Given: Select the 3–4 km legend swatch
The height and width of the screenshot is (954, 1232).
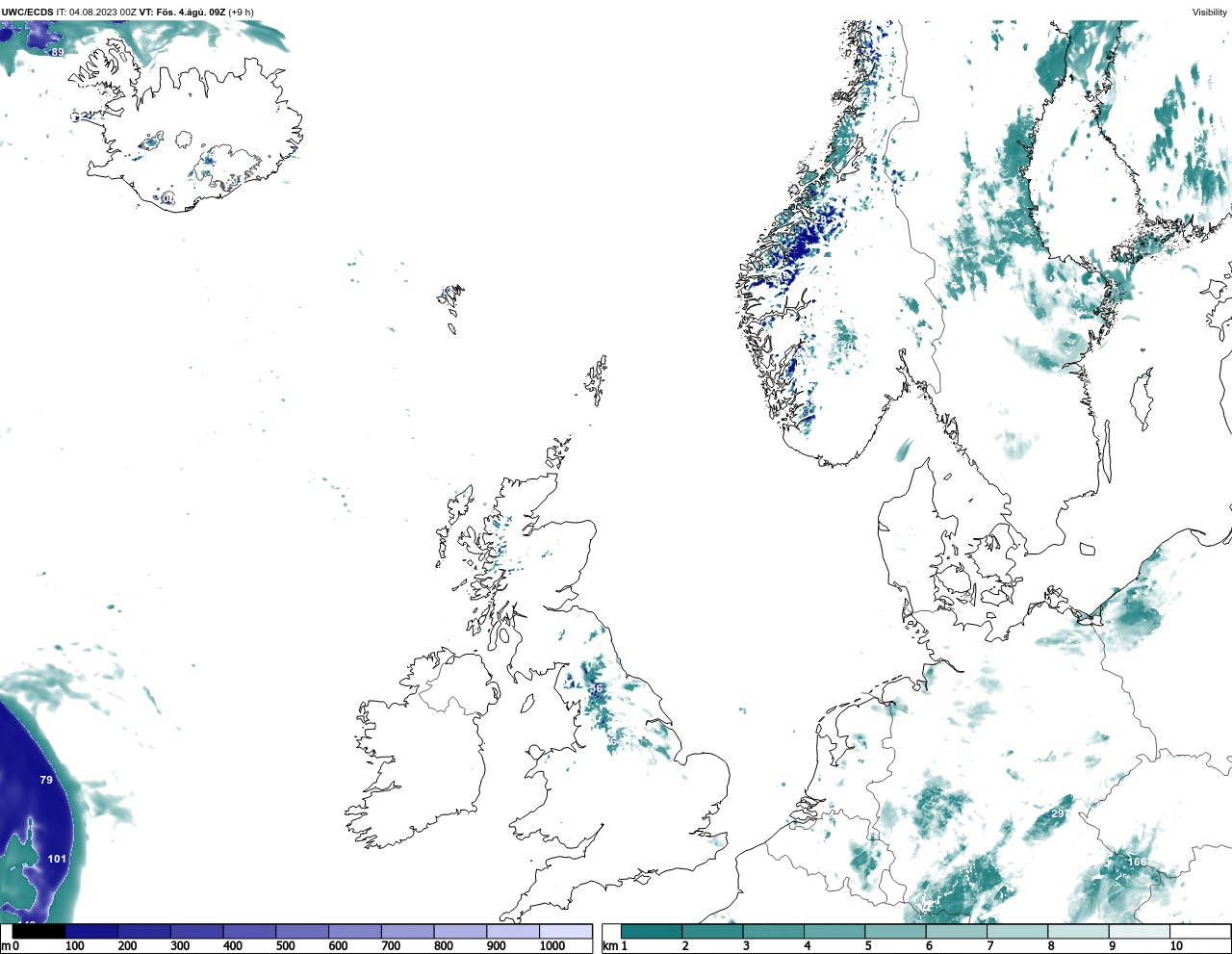Looking at the screenshot, I should click(x=773, y=931).
